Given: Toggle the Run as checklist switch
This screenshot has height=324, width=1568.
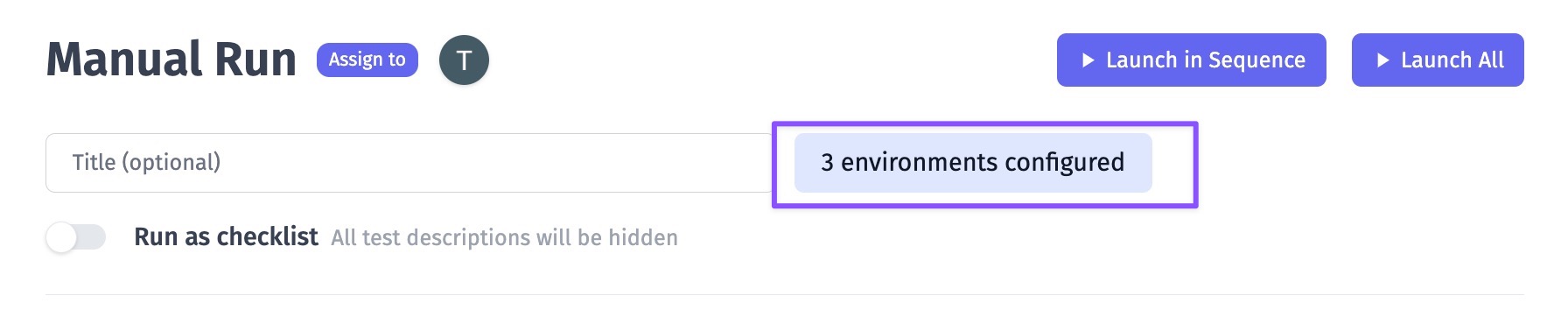Looking at the screenshot, I should (x=76, y=237).
